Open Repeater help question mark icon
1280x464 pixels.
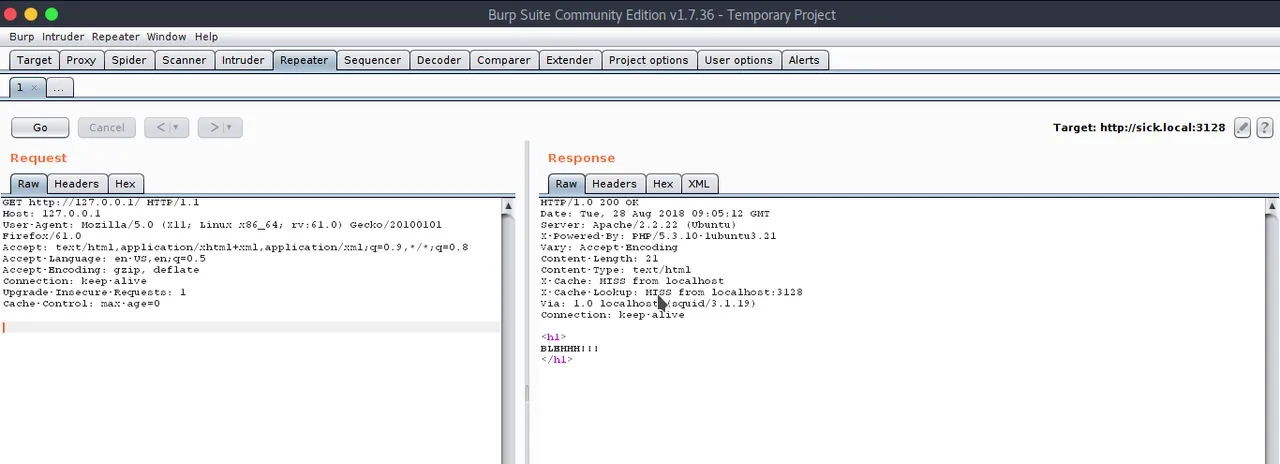[1264, 127]
